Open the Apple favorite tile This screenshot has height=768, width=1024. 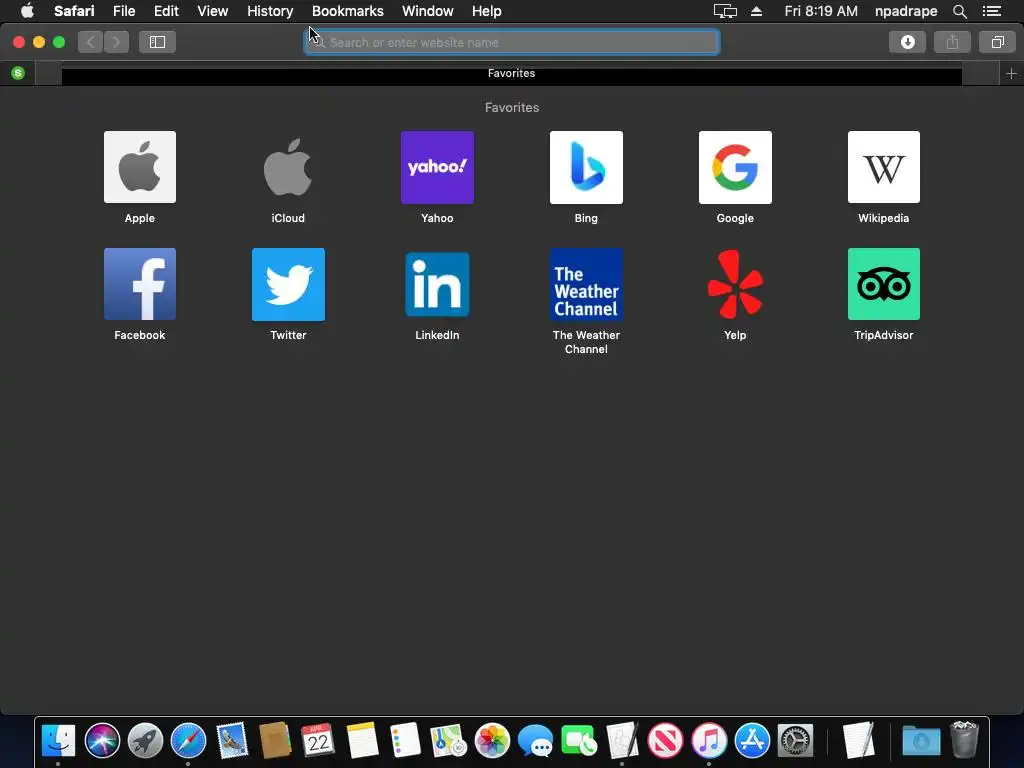140,167
